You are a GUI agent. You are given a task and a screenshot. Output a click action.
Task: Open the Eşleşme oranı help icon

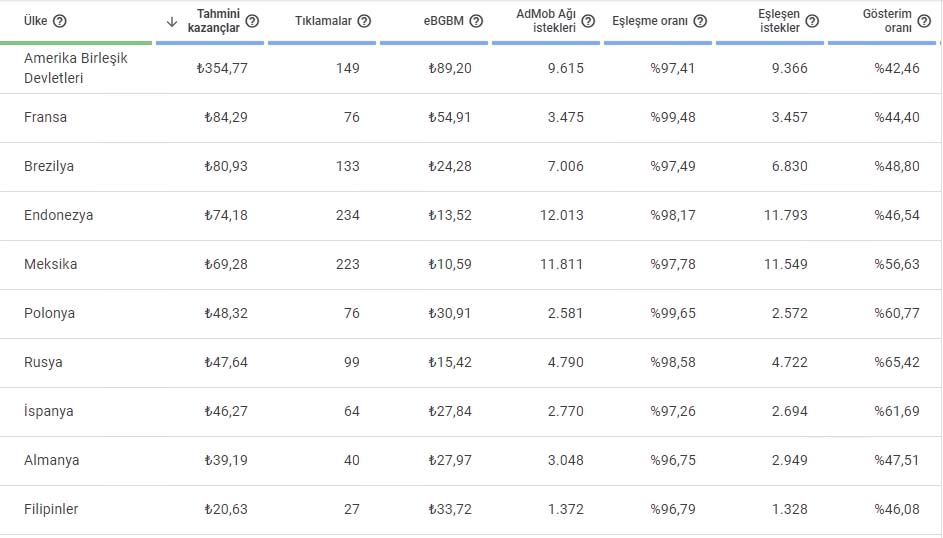coord(700,21)
